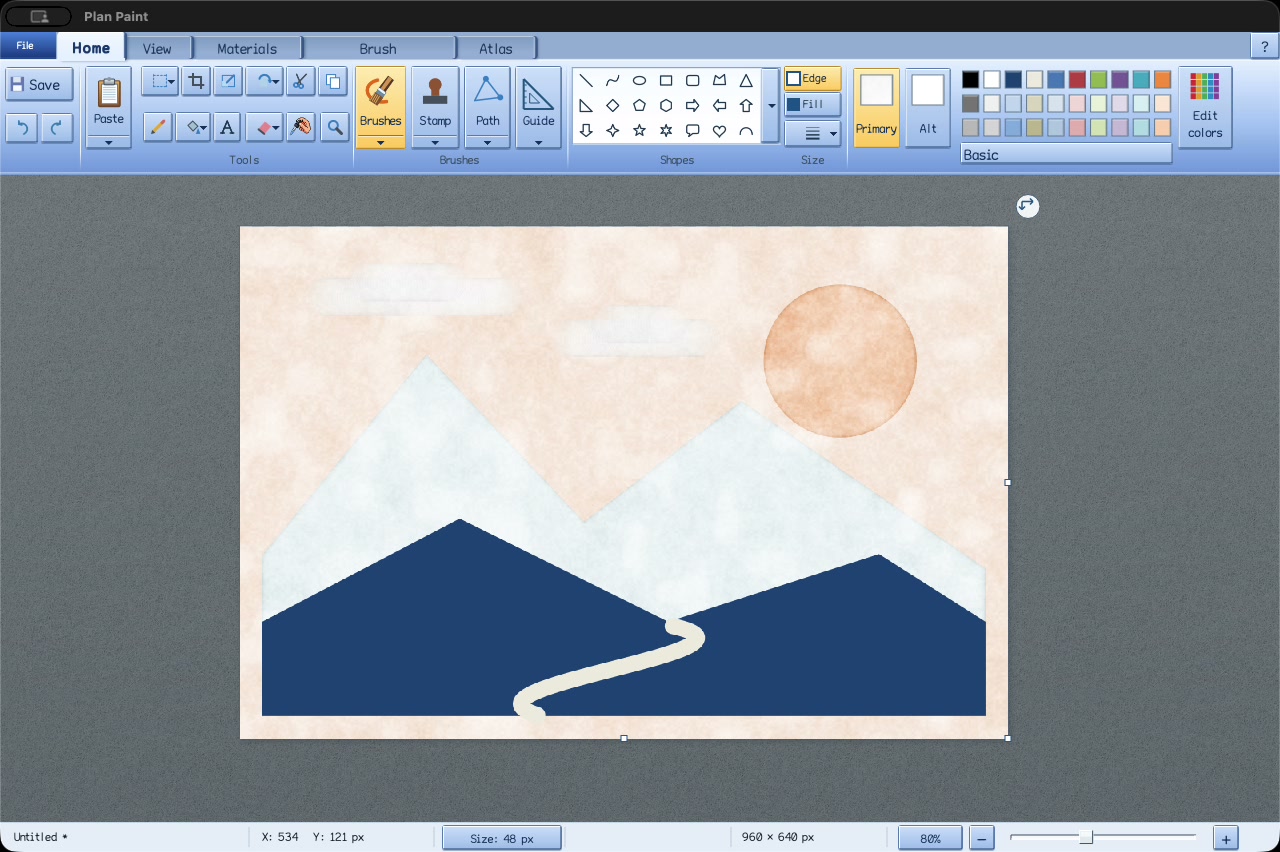Pick the black color swatch

970,79
